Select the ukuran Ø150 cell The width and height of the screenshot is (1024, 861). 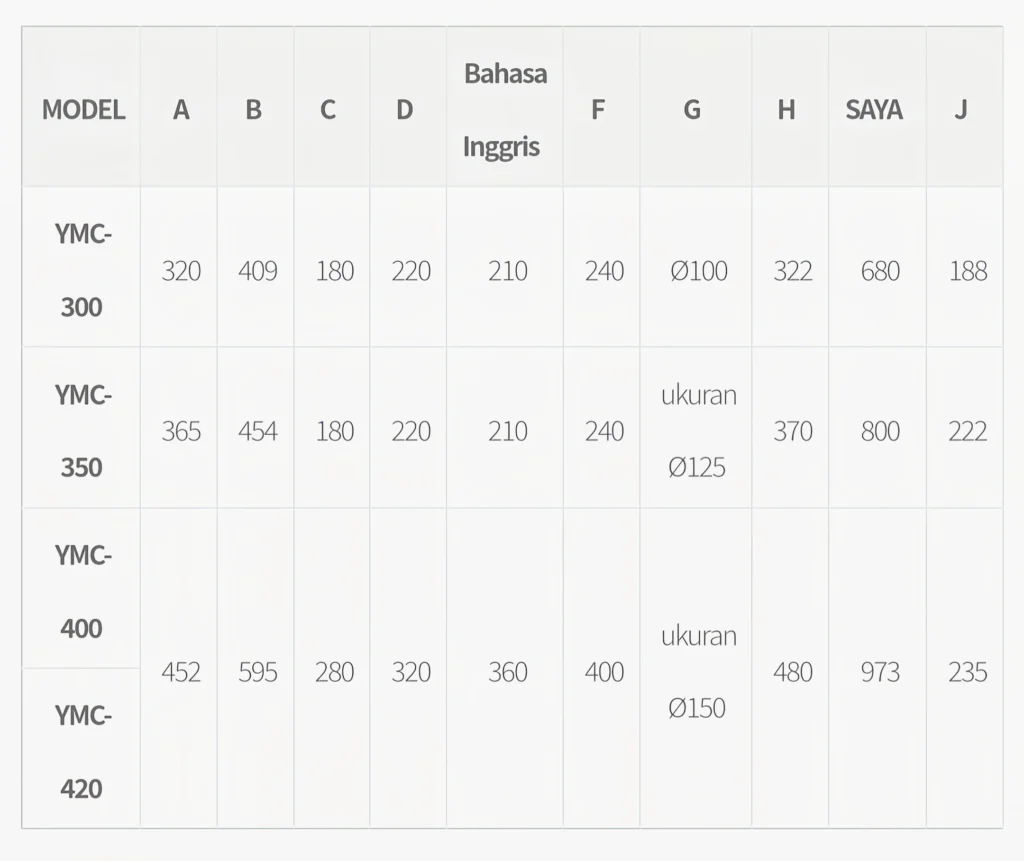click(x=698, y=671)
